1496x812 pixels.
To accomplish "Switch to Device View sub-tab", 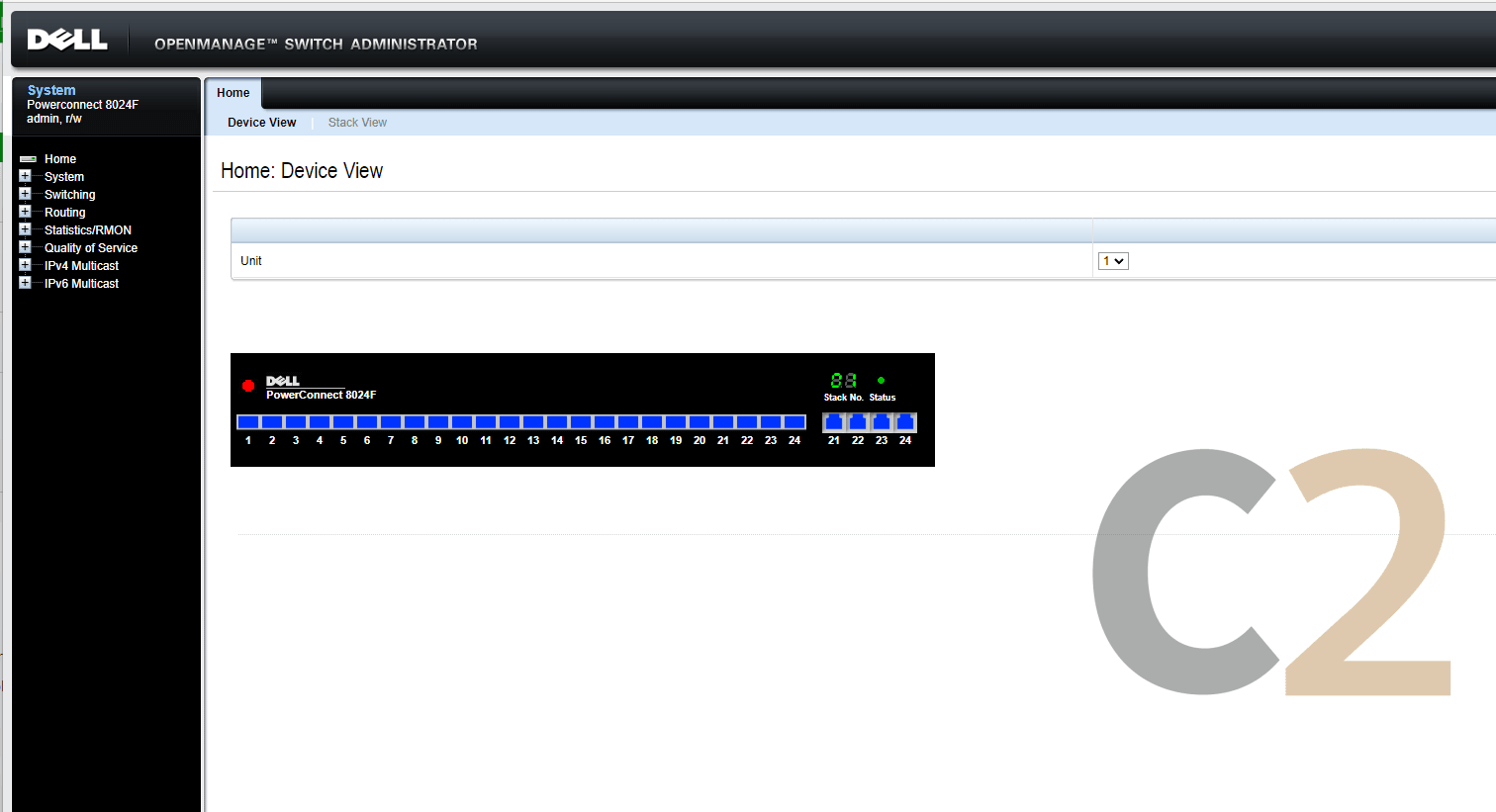I will [x=261, y=123].
